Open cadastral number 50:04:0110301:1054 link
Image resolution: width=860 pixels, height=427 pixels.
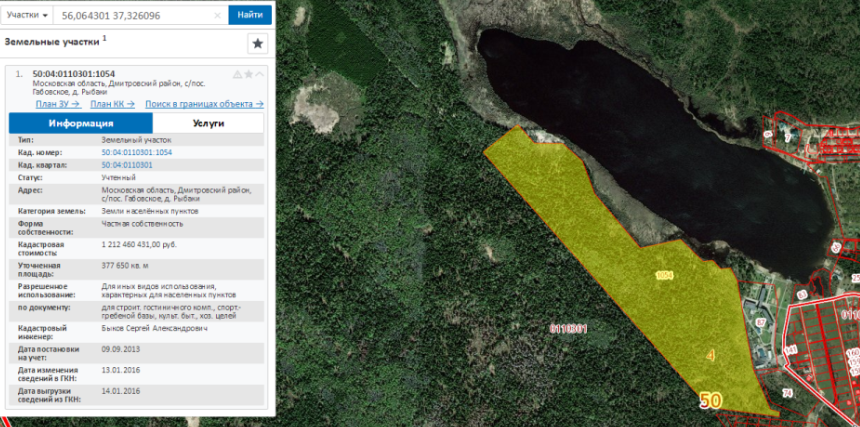(x=137, y=152)
